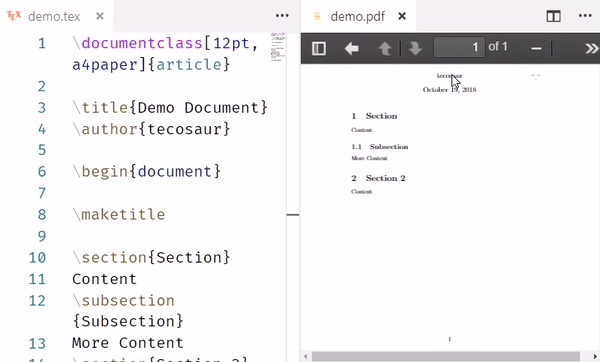Click line number 1 in gutter
This screenshot has width=600, height=362.
42,43
